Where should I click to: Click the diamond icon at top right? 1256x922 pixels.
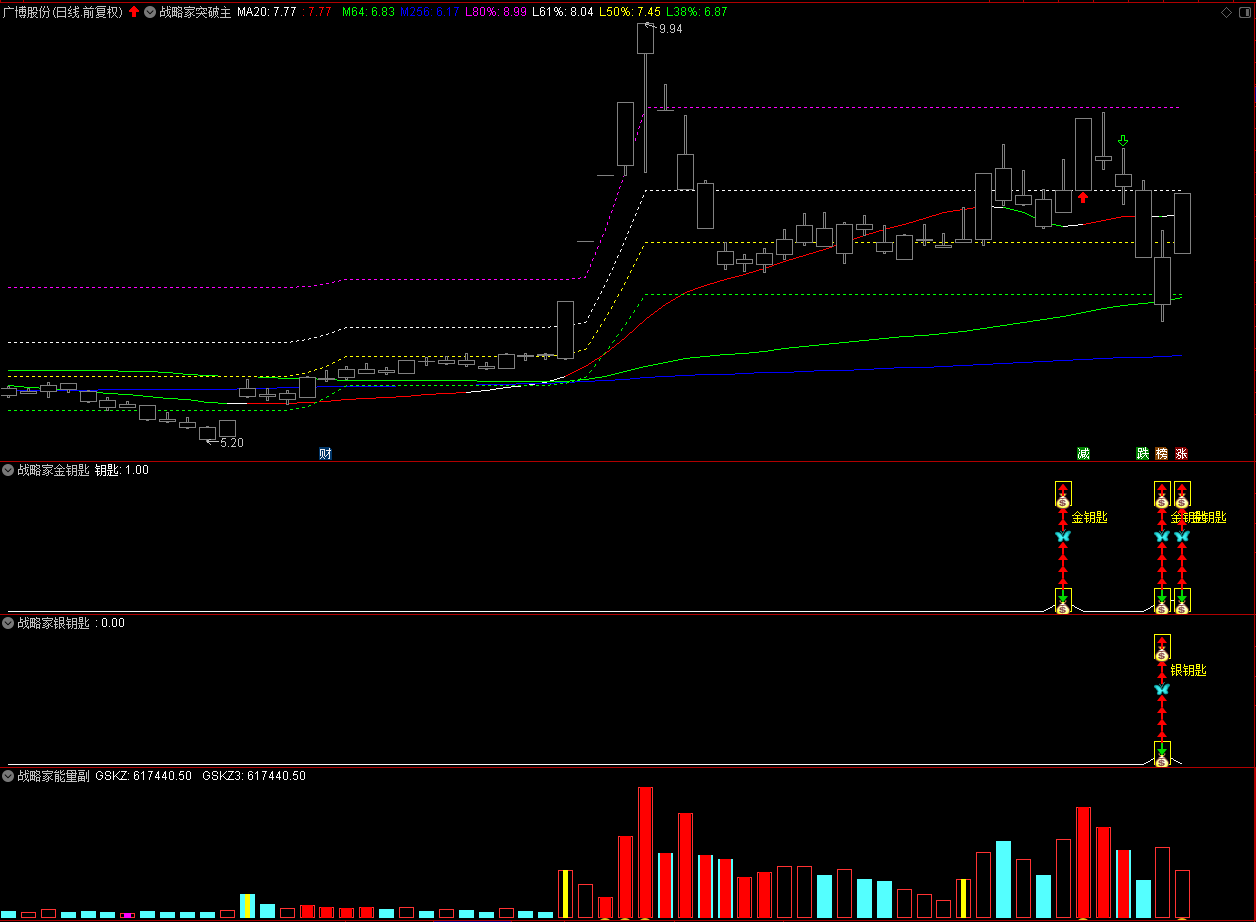pos(1226,13)
